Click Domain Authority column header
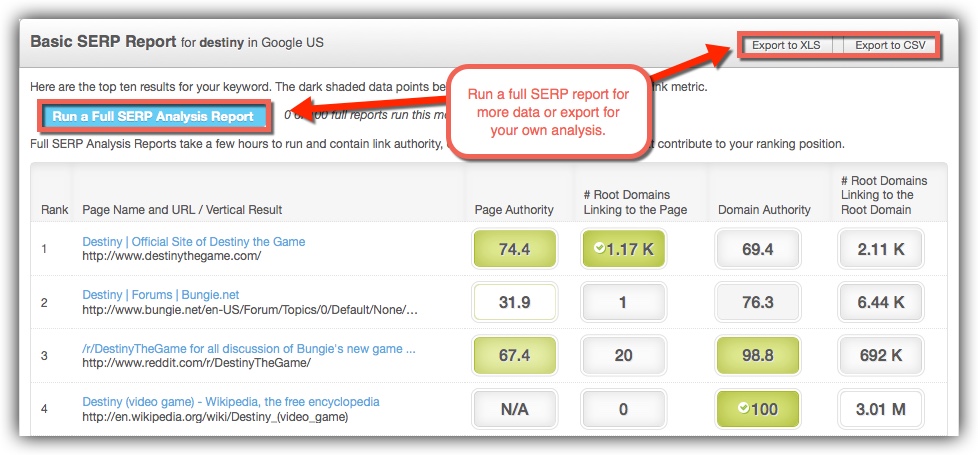The width and height of the screenshot is (978, 455). (x=764, y=210)
